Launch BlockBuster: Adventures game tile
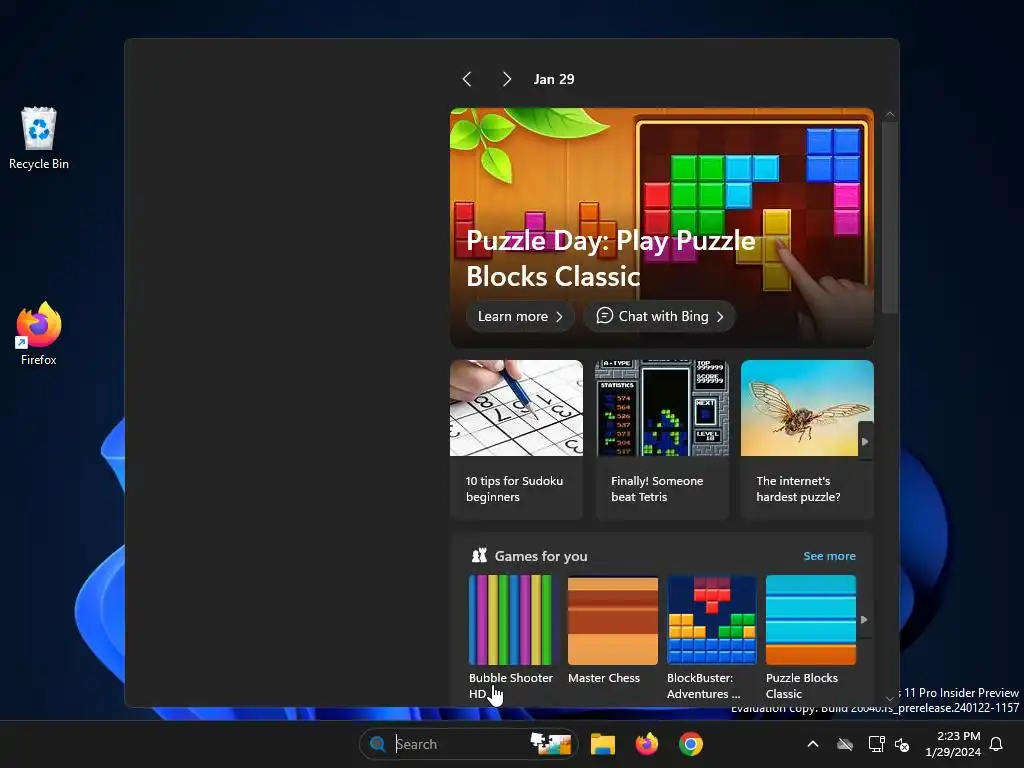 [x=712, y=620]
